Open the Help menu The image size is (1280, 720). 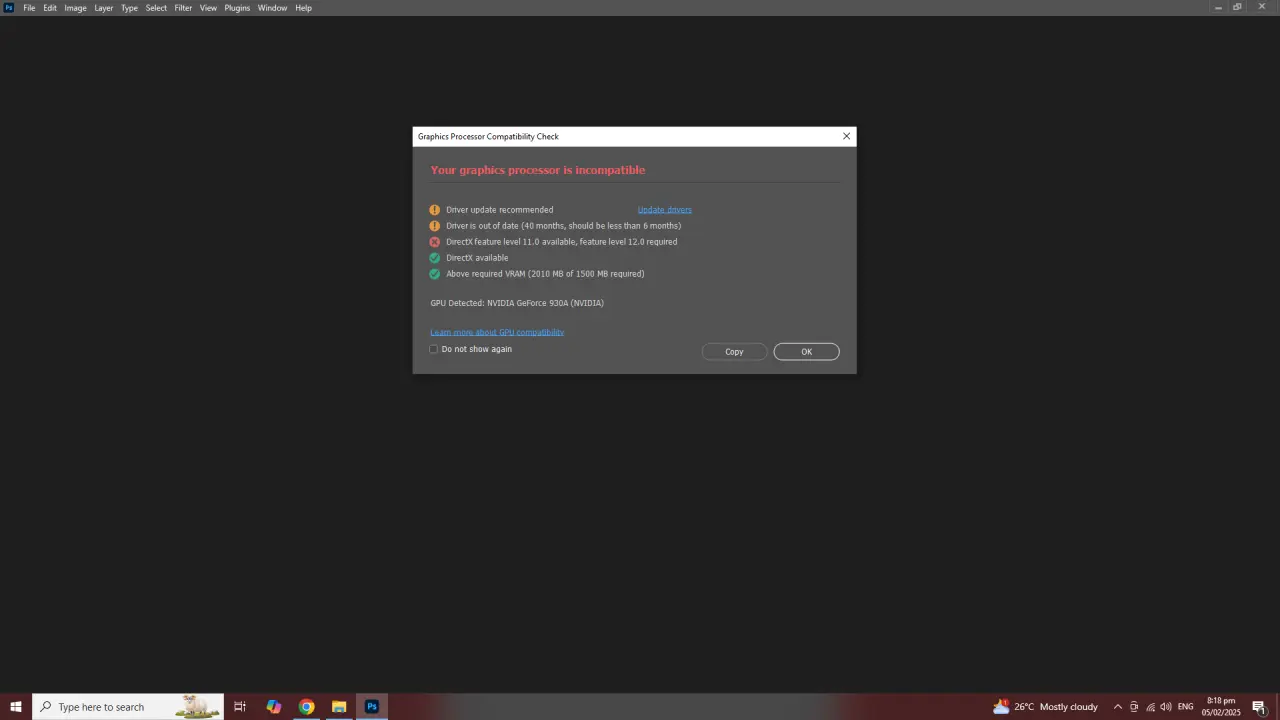[303, 8]
